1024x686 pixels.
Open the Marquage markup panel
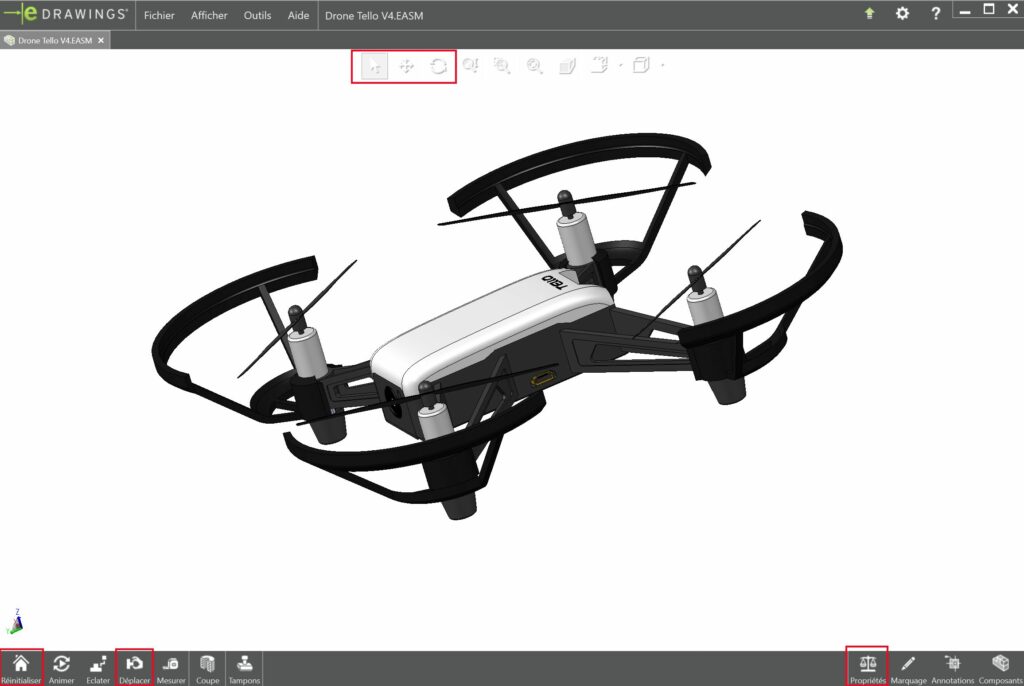click(908, 668)
